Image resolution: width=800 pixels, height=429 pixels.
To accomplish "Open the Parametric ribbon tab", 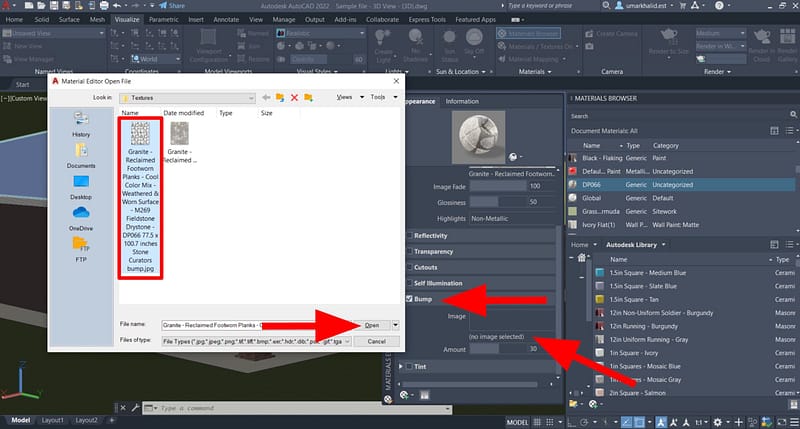I will (164, 18).
